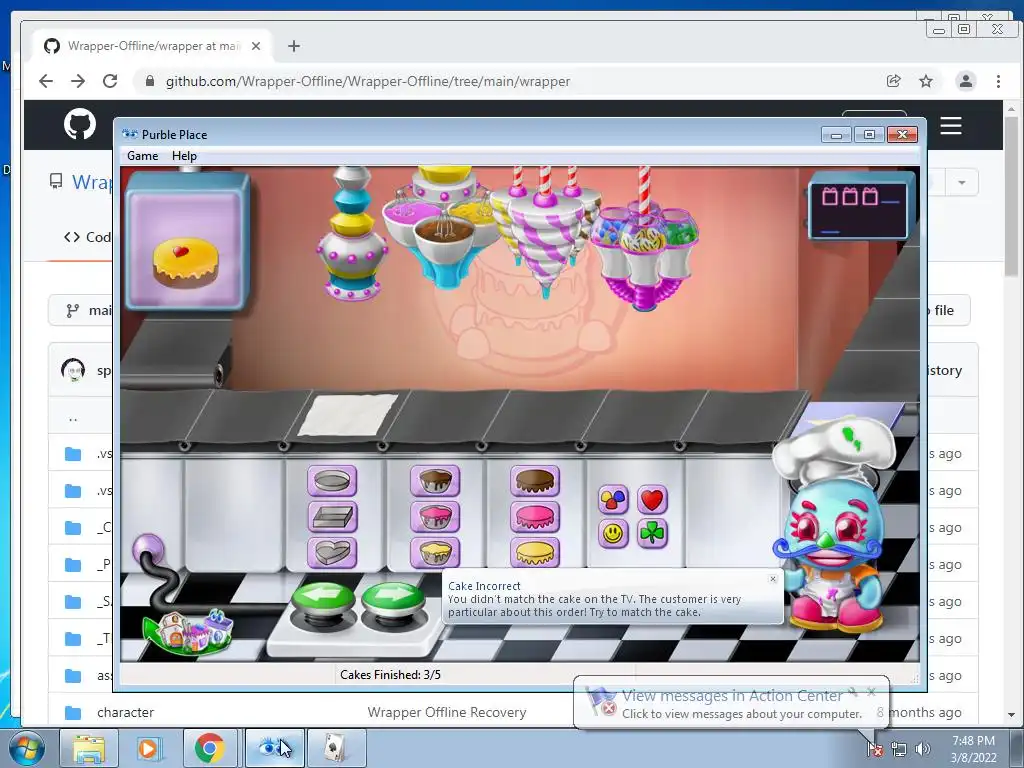Open a new Chrome tab
The image size is (1024, 768).
[294, 46]
